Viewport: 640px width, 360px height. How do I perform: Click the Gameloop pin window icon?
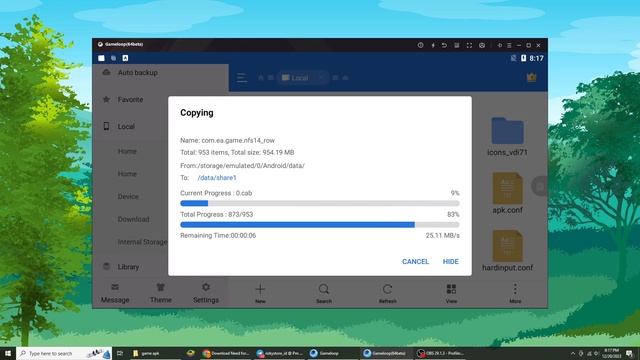point(500,45)
